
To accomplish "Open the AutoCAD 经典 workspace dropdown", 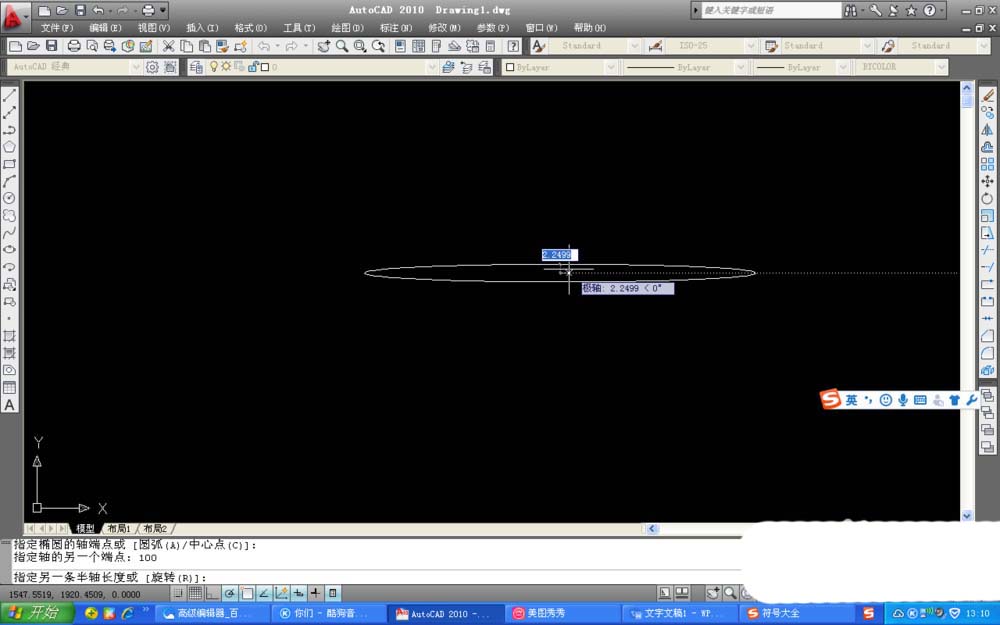I will (136, 67).
